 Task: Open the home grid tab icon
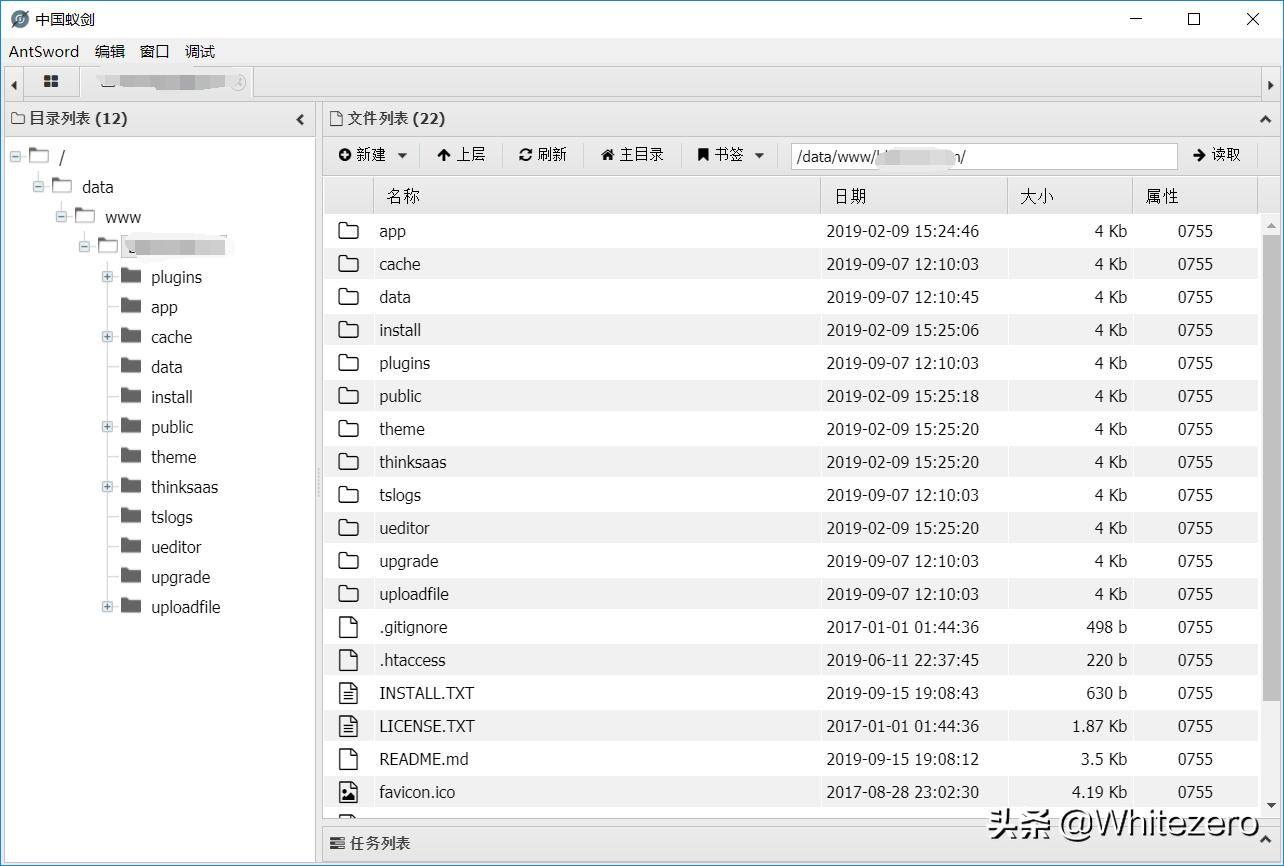coord(51,82)
